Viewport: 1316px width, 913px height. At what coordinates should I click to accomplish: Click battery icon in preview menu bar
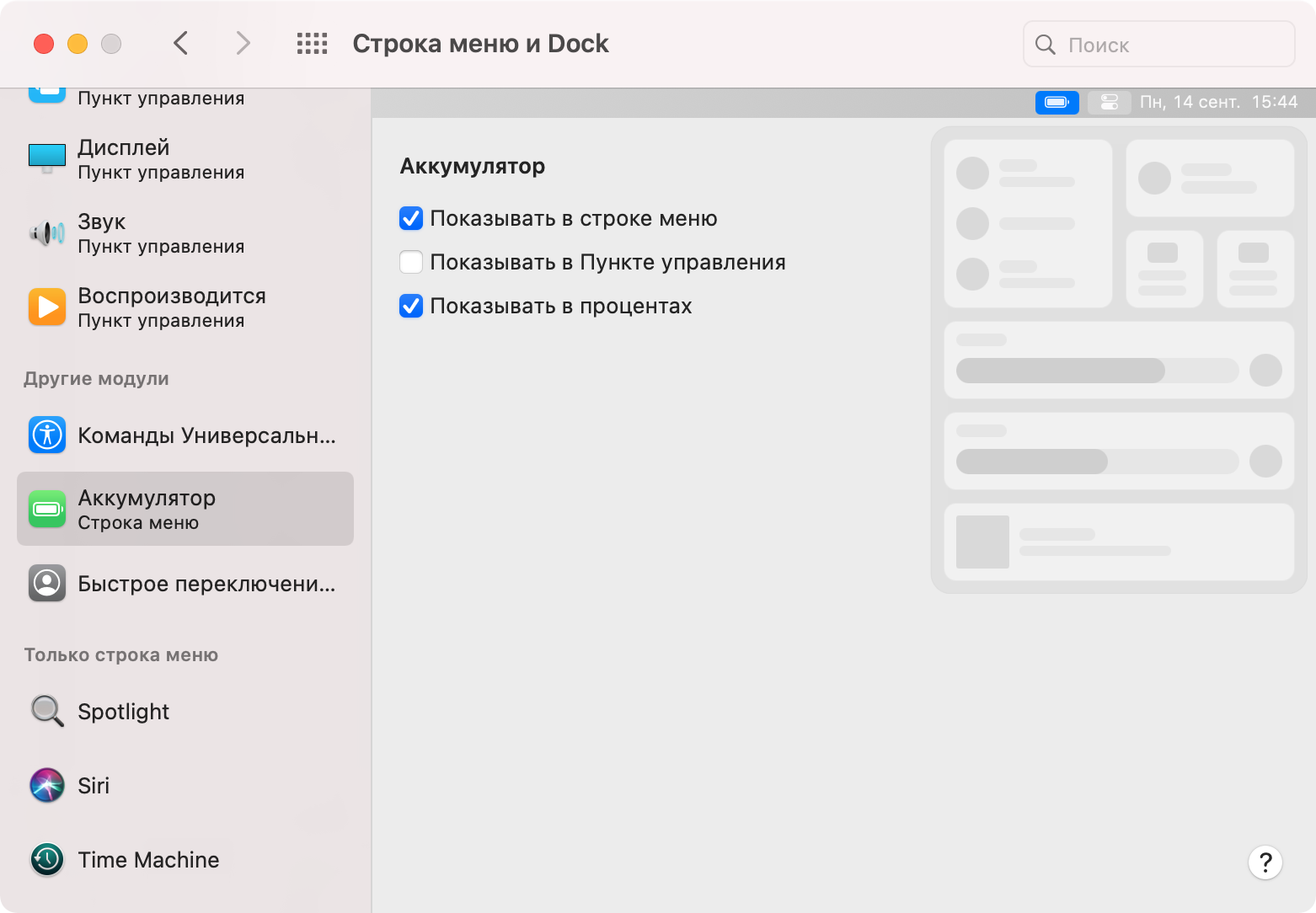[x=1057, y=102]
